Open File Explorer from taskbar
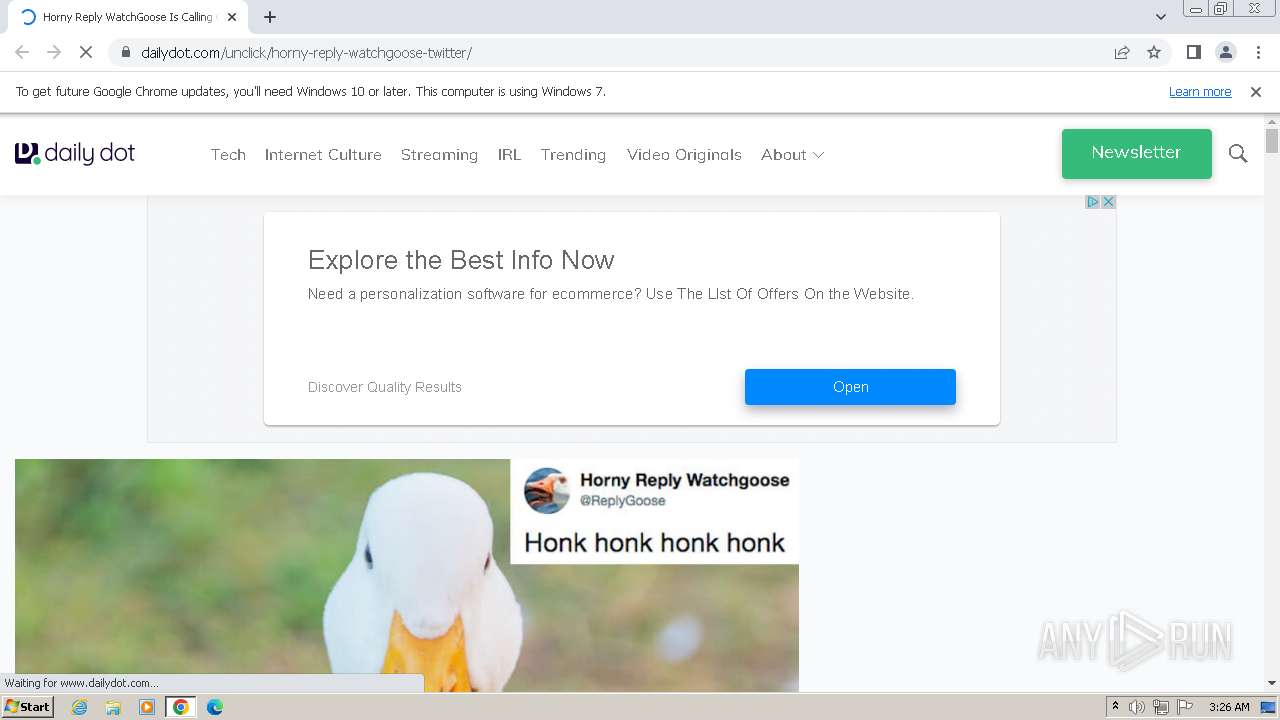The image size is (1280, 720). (x=113, y=707)
